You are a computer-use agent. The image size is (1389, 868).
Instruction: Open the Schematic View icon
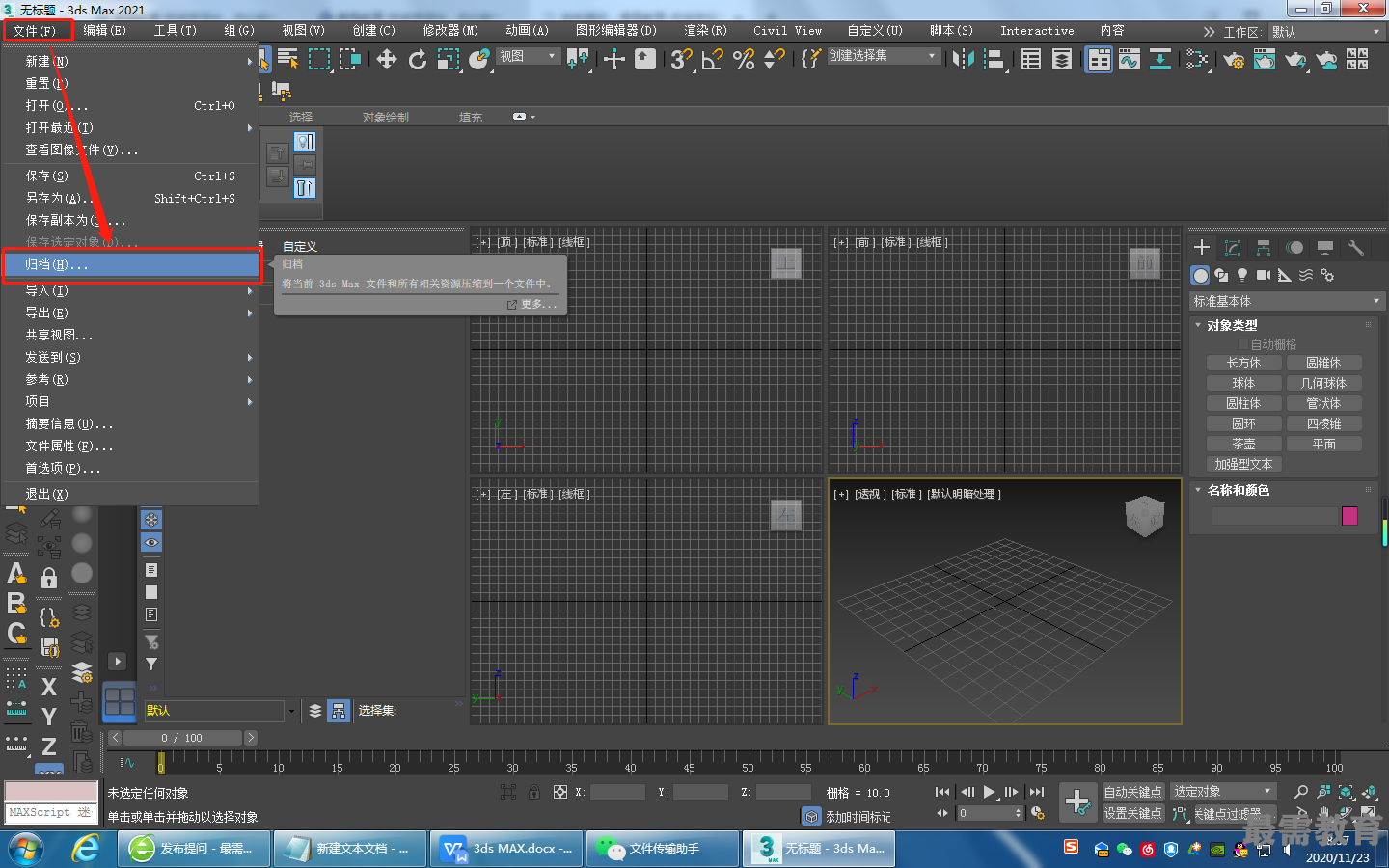coord(1160,60)
